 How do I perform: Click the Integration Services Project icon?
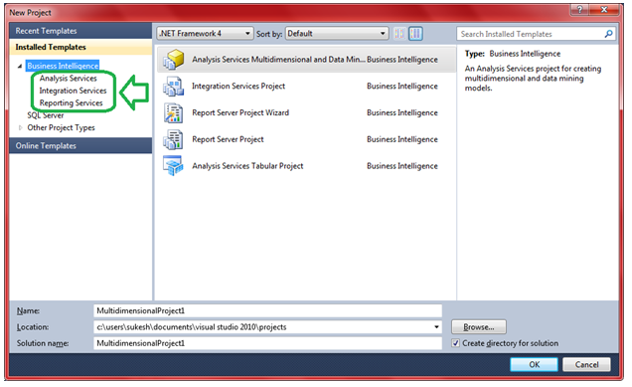coord(174,86)
